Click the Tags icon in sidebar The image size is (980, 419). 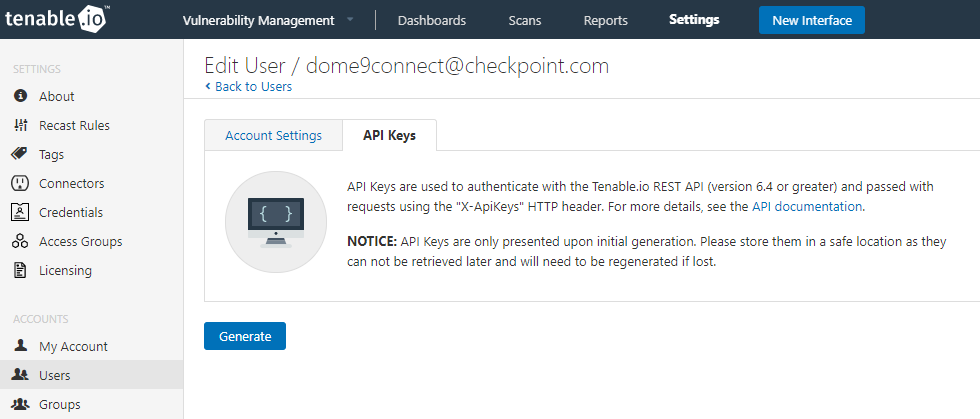click(21, 154)
